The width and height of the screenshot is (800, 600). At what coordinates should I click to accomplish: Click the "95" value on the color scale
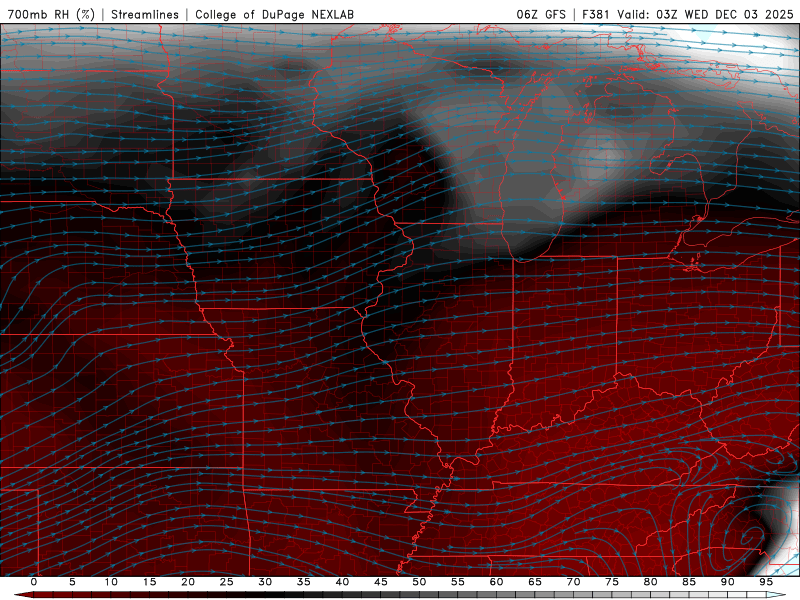click(766, 582)
